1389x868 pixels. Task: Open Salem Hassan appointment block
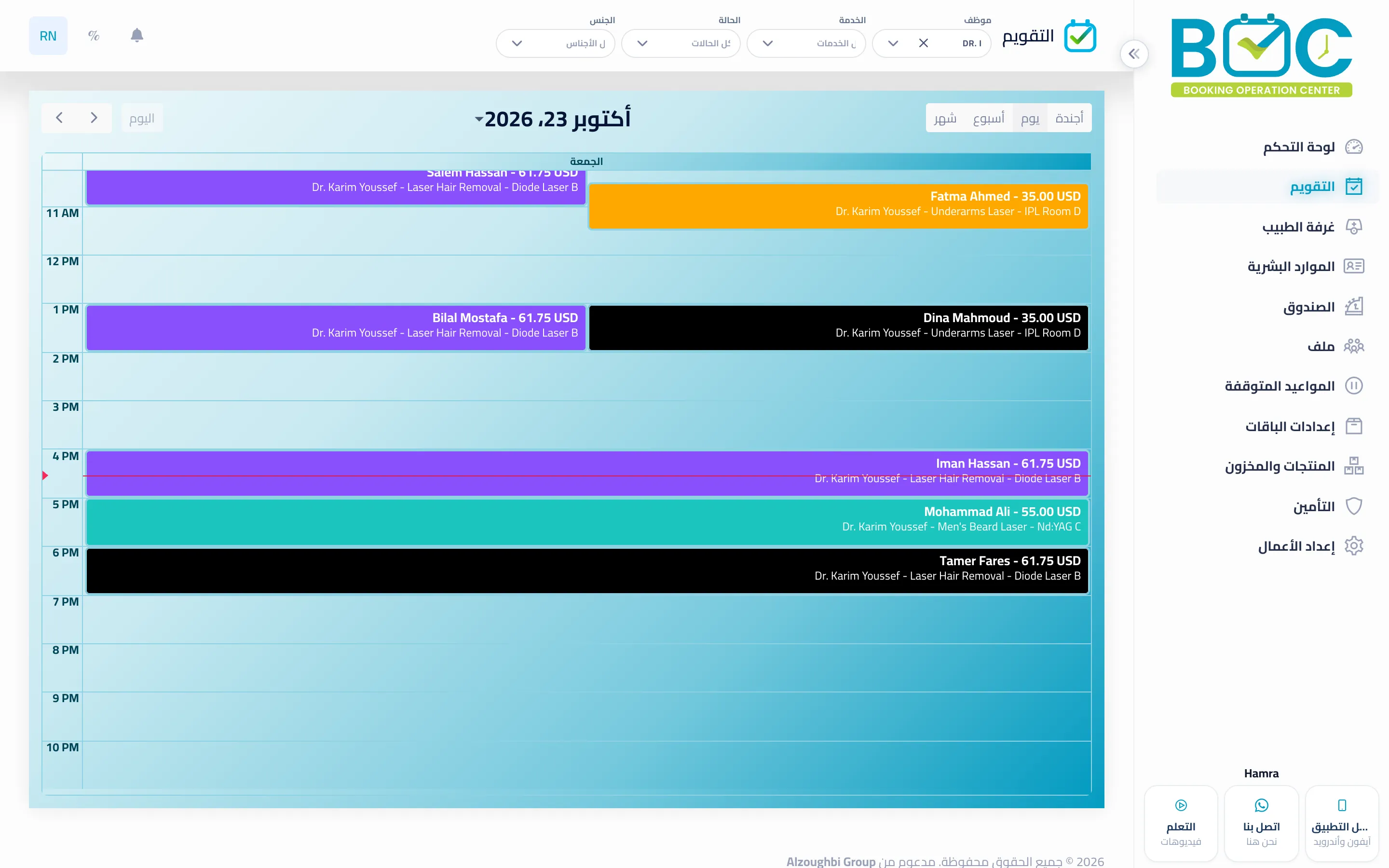click(x=336, y=187)
